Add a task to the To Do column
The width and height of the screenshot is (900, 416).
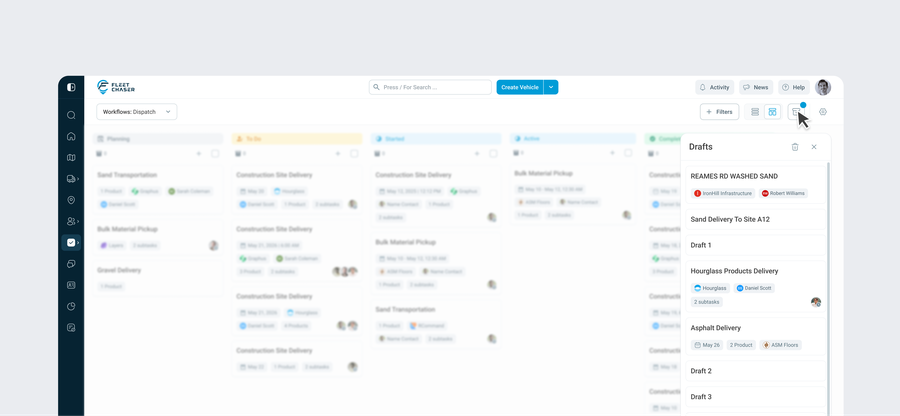point(338,154)
